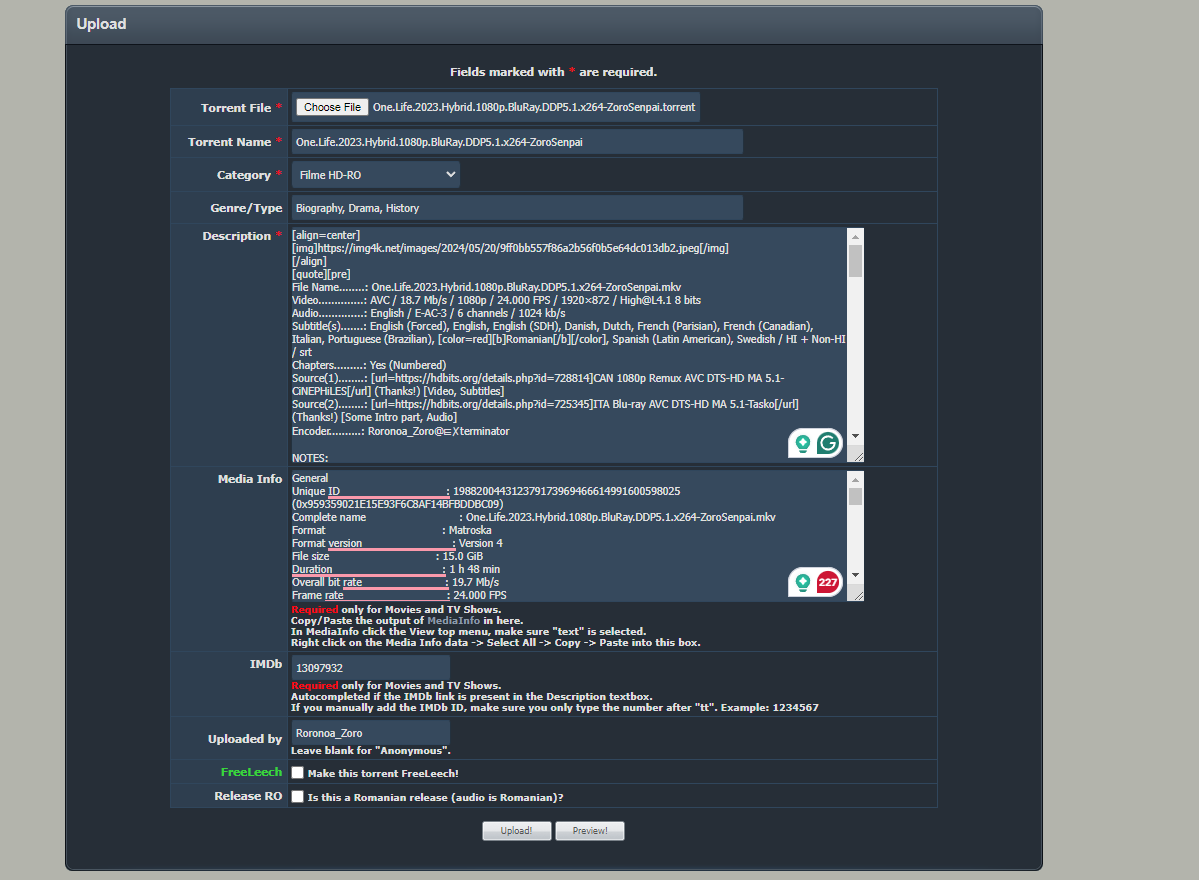Click the Torrent Name input field
1199x880 pixels.
pyautogui.click(x=516, y=142)
